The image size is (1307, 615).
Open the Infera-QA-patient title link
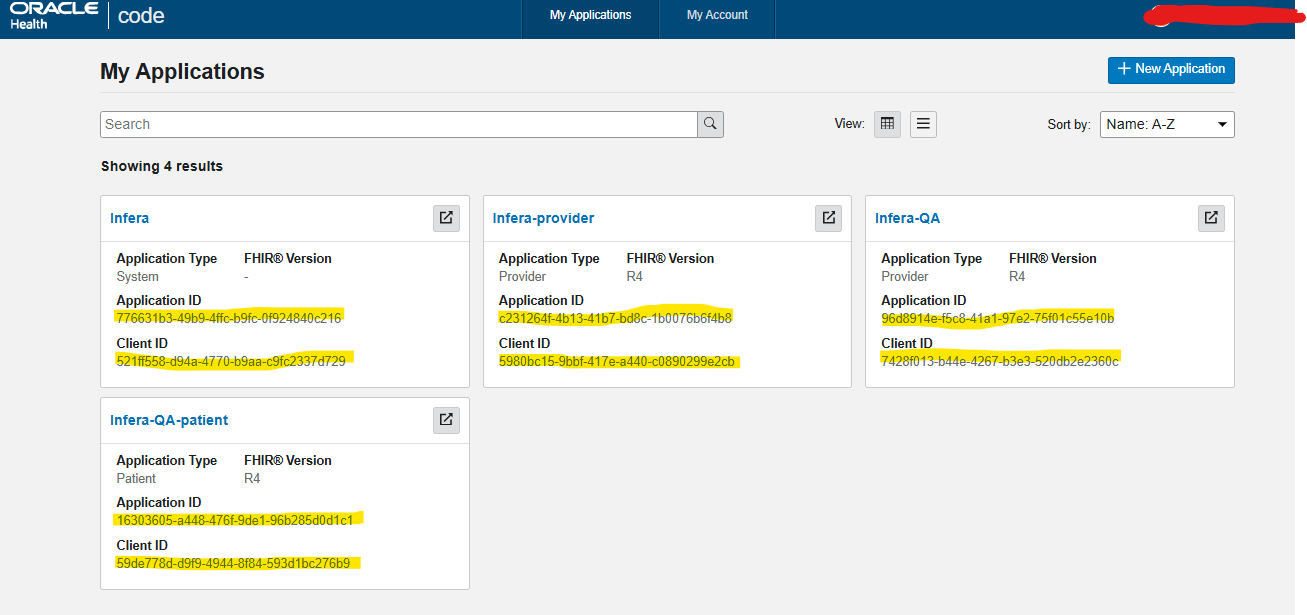click(x=169, y=420)
